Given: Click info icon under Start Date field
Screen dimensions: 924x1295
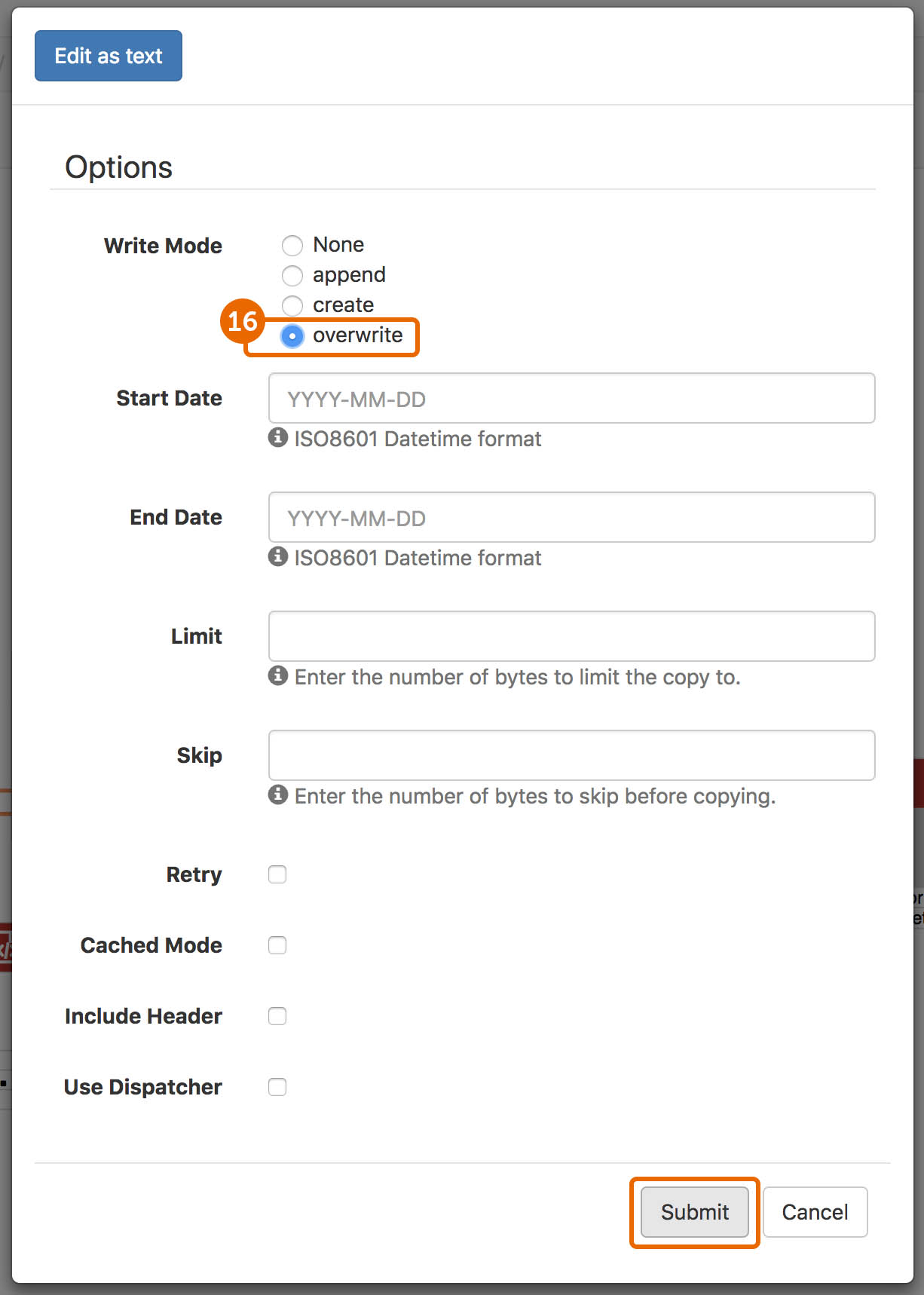Looking at the screenshot, I should tap(278, 437).
